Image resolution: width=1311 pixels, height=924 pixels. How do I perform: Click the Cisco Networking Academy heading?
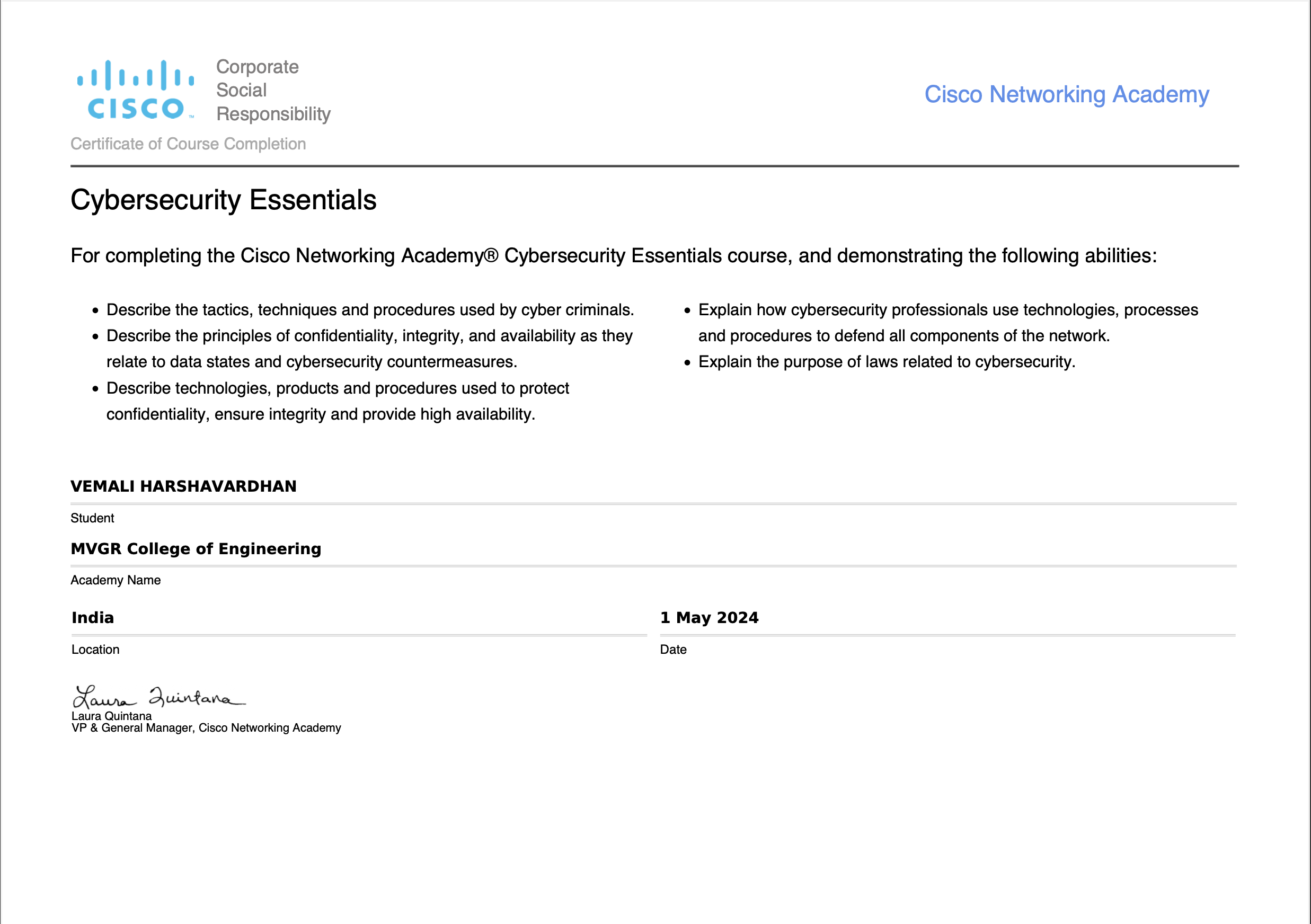click(1066, 94)
